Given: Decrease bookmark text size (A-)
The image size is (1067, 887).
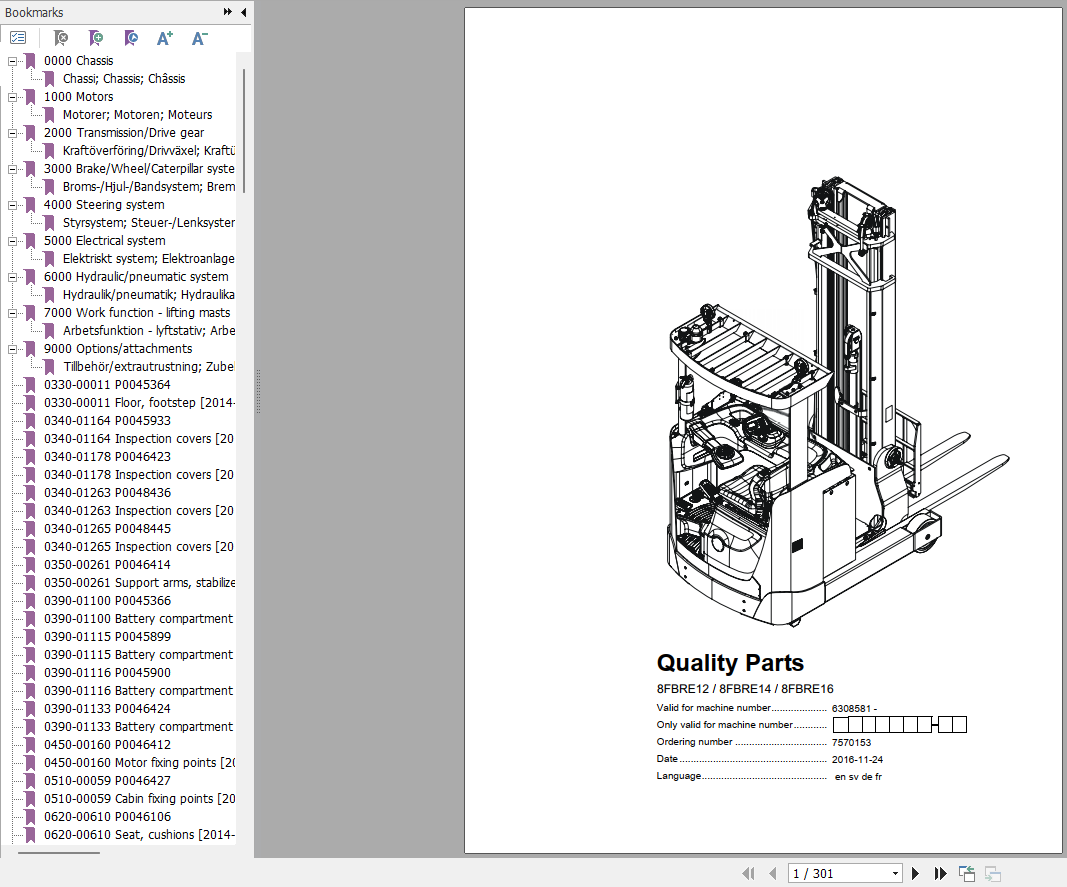Looking at the screenshot, I should point(199,38).
